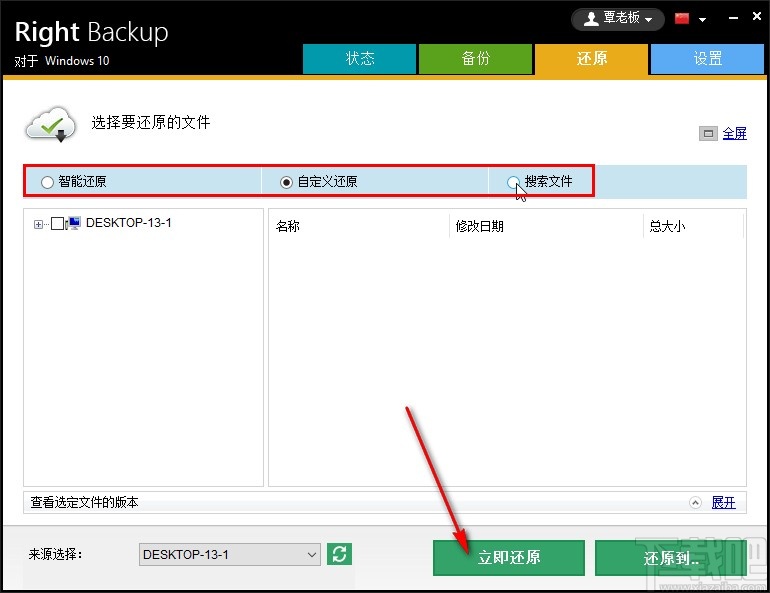This screenshot has height=593, width=770.
Task: Click the green refresh source icon
Action: 339,554
